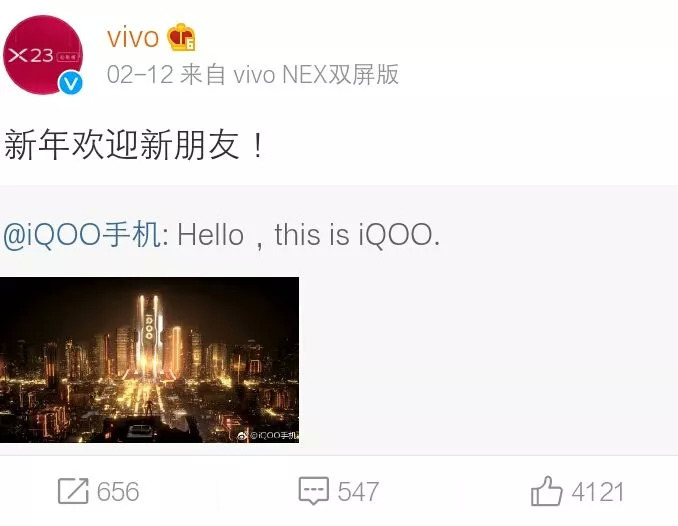The width and height of the screenshot is (678, 526).
Task: Tap the comment count 547
Action: point(358,491)
